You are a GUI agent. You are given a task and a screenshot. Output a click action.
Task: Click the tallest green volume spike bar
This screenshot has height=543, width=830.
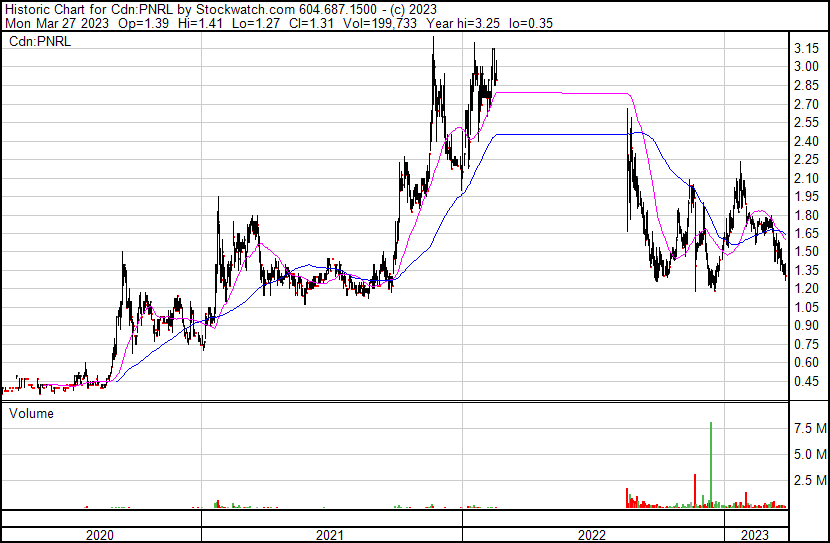click(710, 460)
